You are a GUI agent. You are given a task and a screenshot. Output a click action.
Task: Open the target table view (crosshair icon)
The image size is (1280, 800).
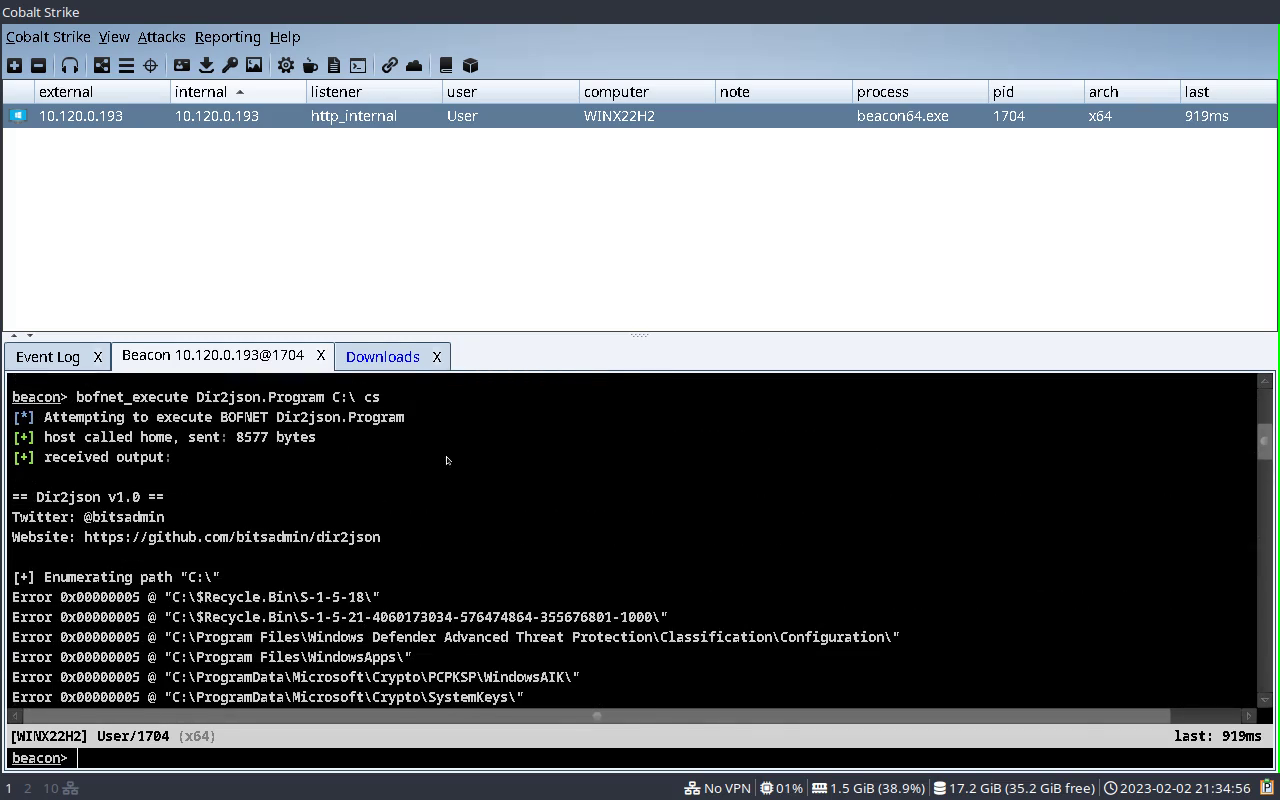150,64
